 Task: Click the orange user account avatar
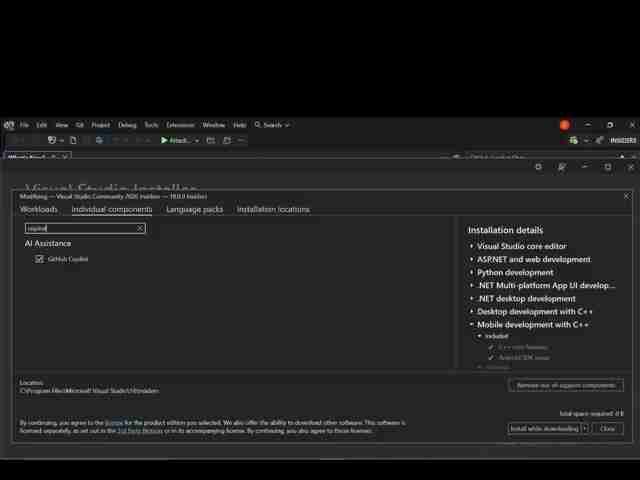564,125
